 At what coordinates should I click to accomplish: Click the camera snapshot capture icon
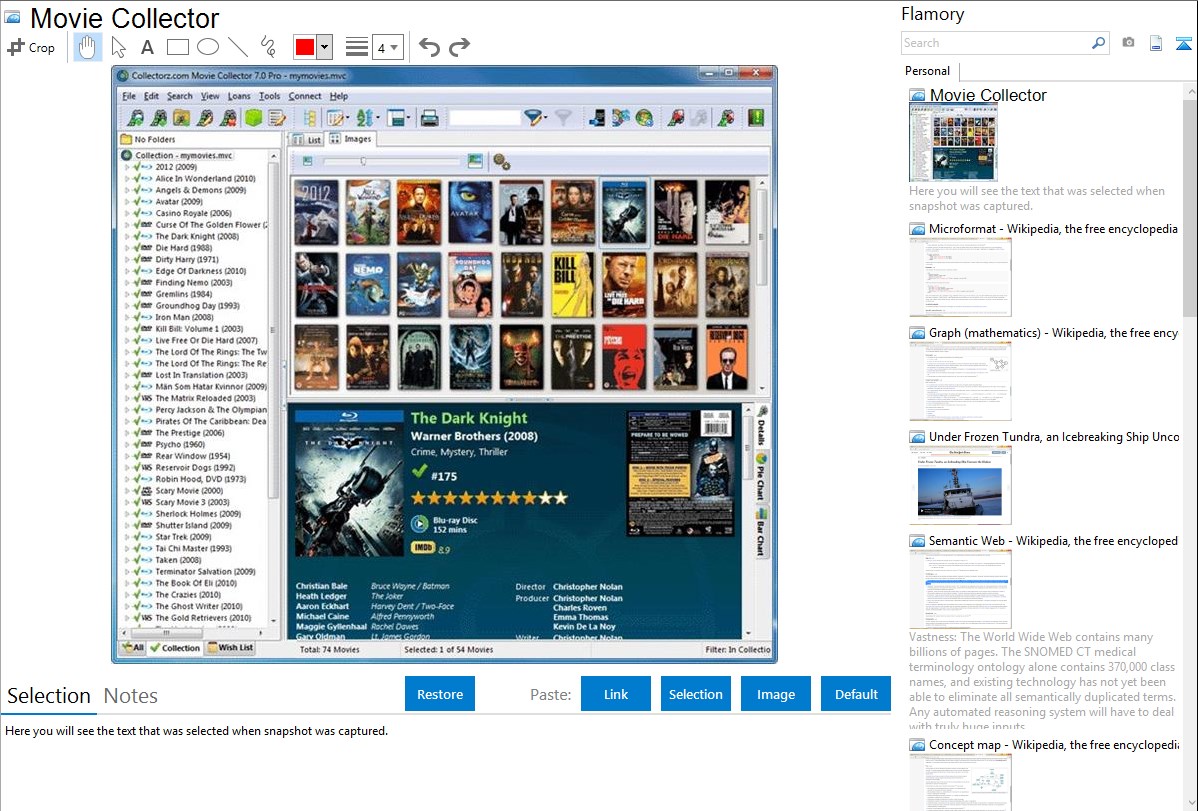1128,43
